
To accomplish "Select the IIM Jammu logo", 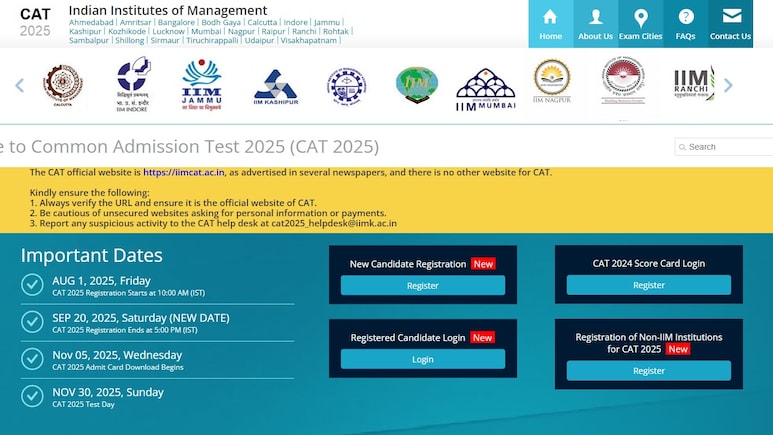I will (202, 85).
